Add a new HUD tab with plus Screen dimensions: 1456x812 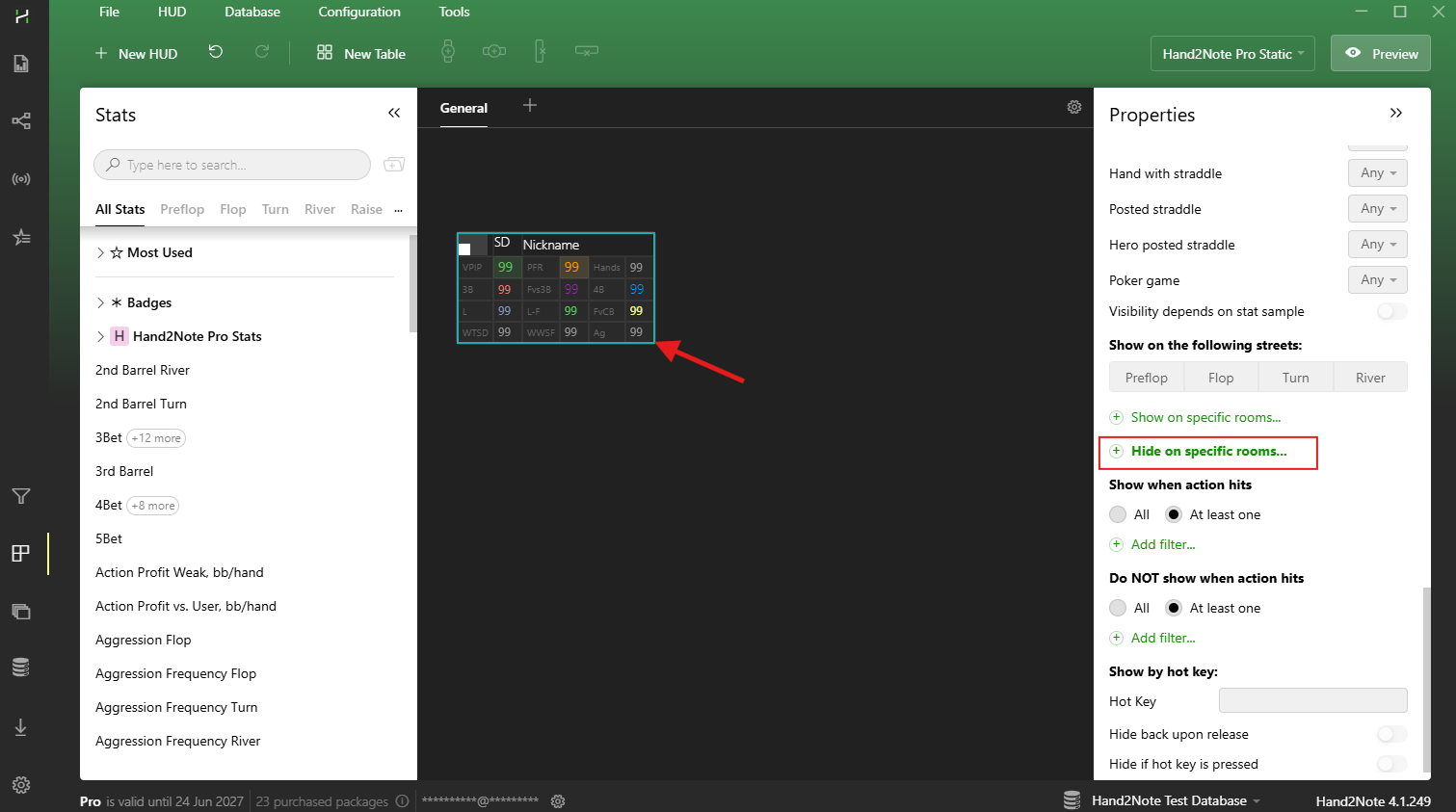tap(529, 106)
